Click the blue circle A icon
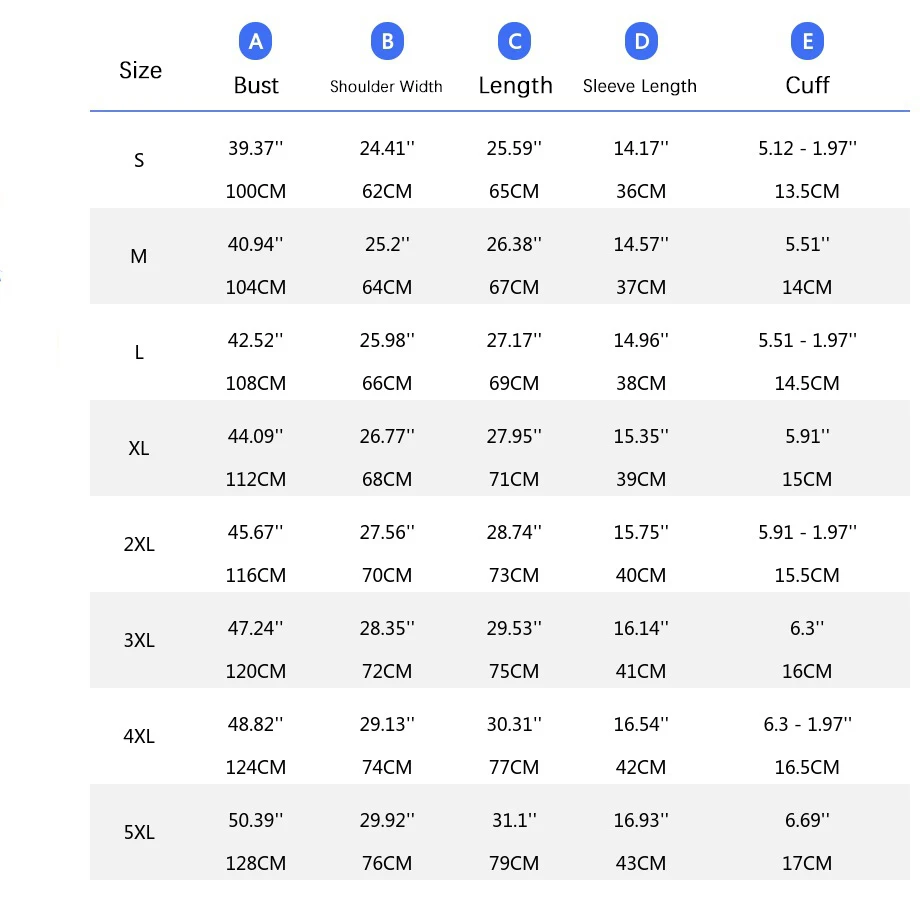Image resolution: width=920 pixels, height=920 pixels. (255, 41)
